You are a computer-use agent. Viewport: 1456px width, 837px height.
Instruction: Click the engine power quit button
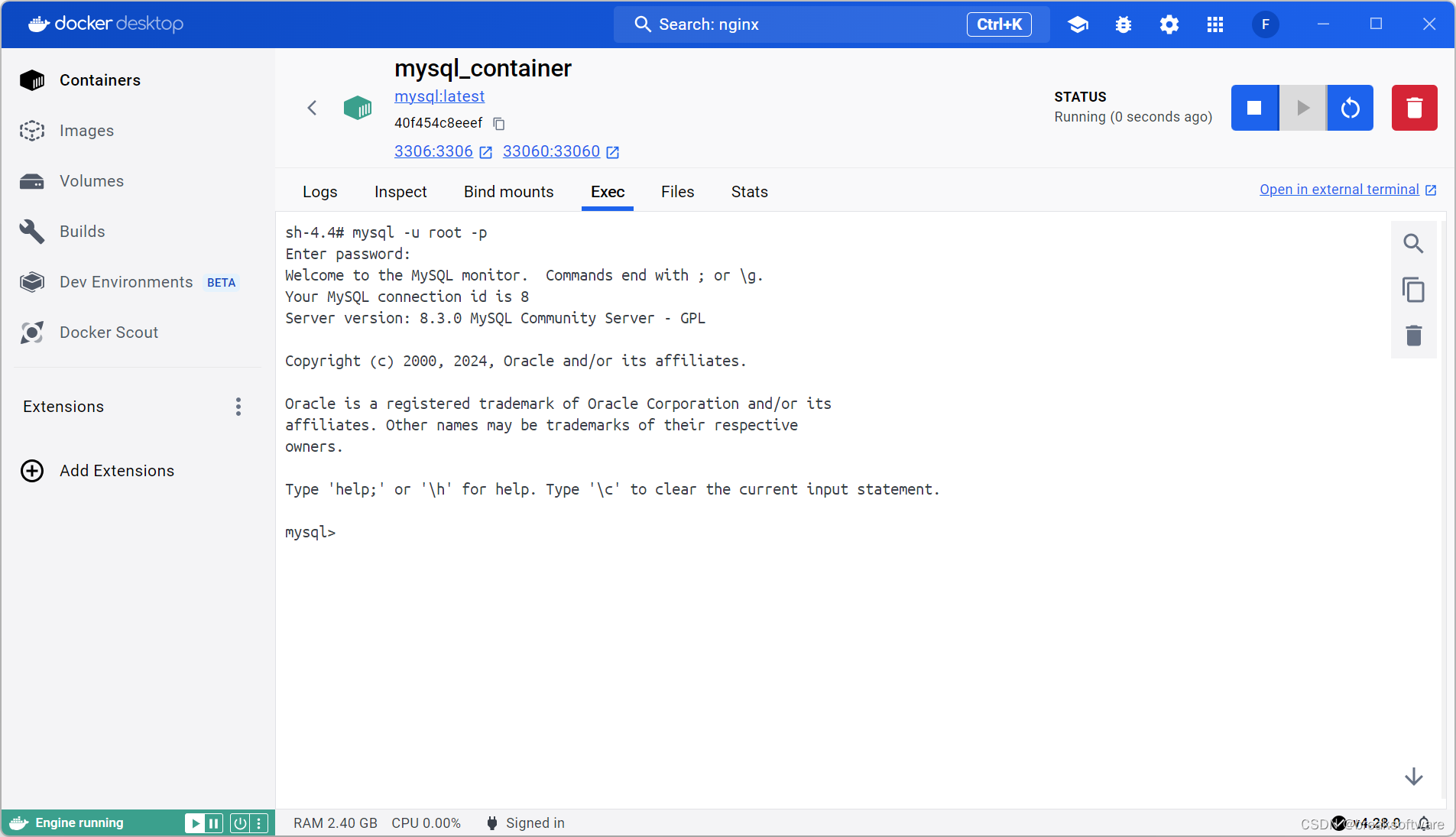coord(240,823)
